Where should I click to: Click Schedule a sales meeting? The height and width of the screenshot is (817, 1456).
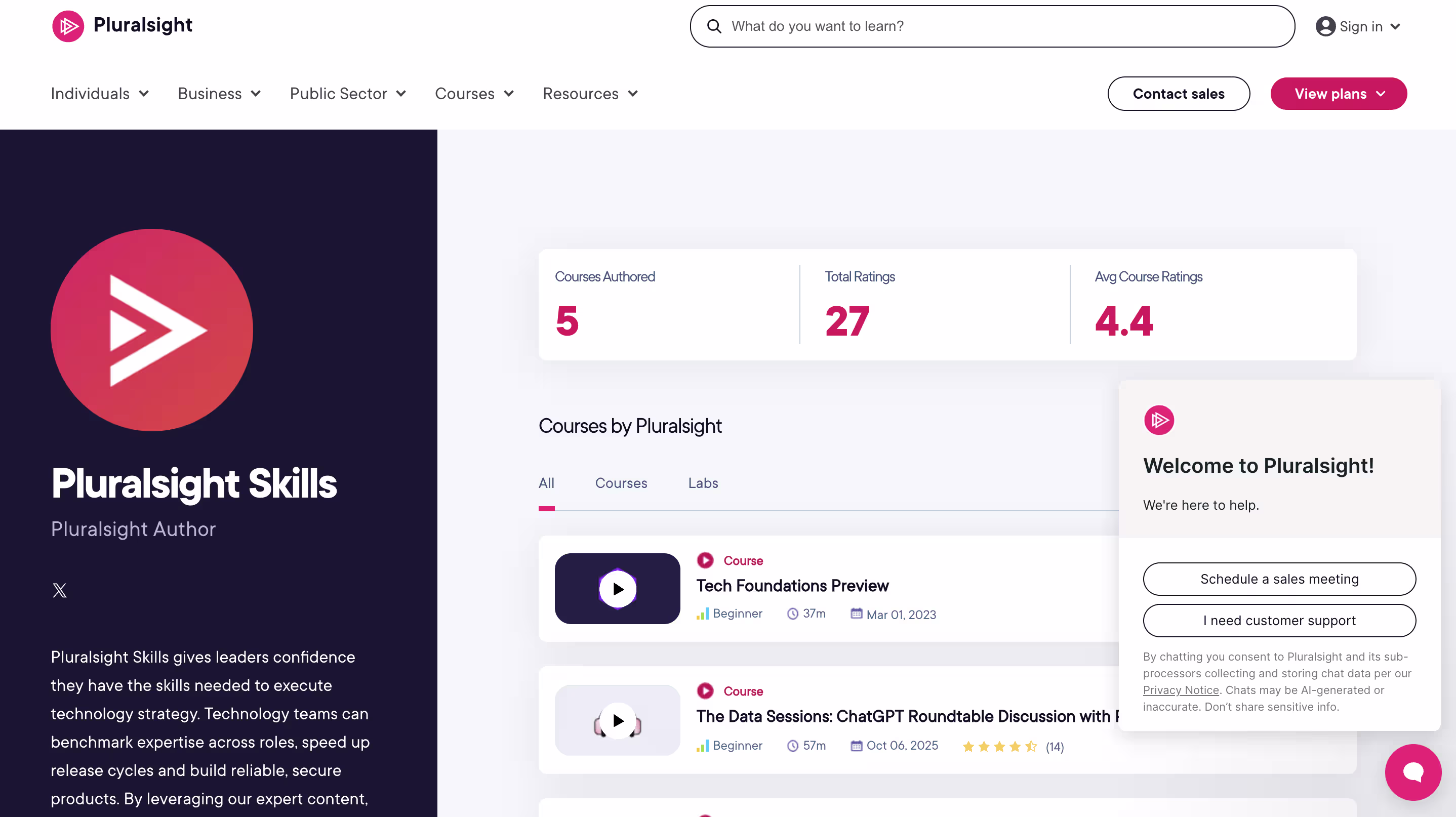coord(1279,579)
